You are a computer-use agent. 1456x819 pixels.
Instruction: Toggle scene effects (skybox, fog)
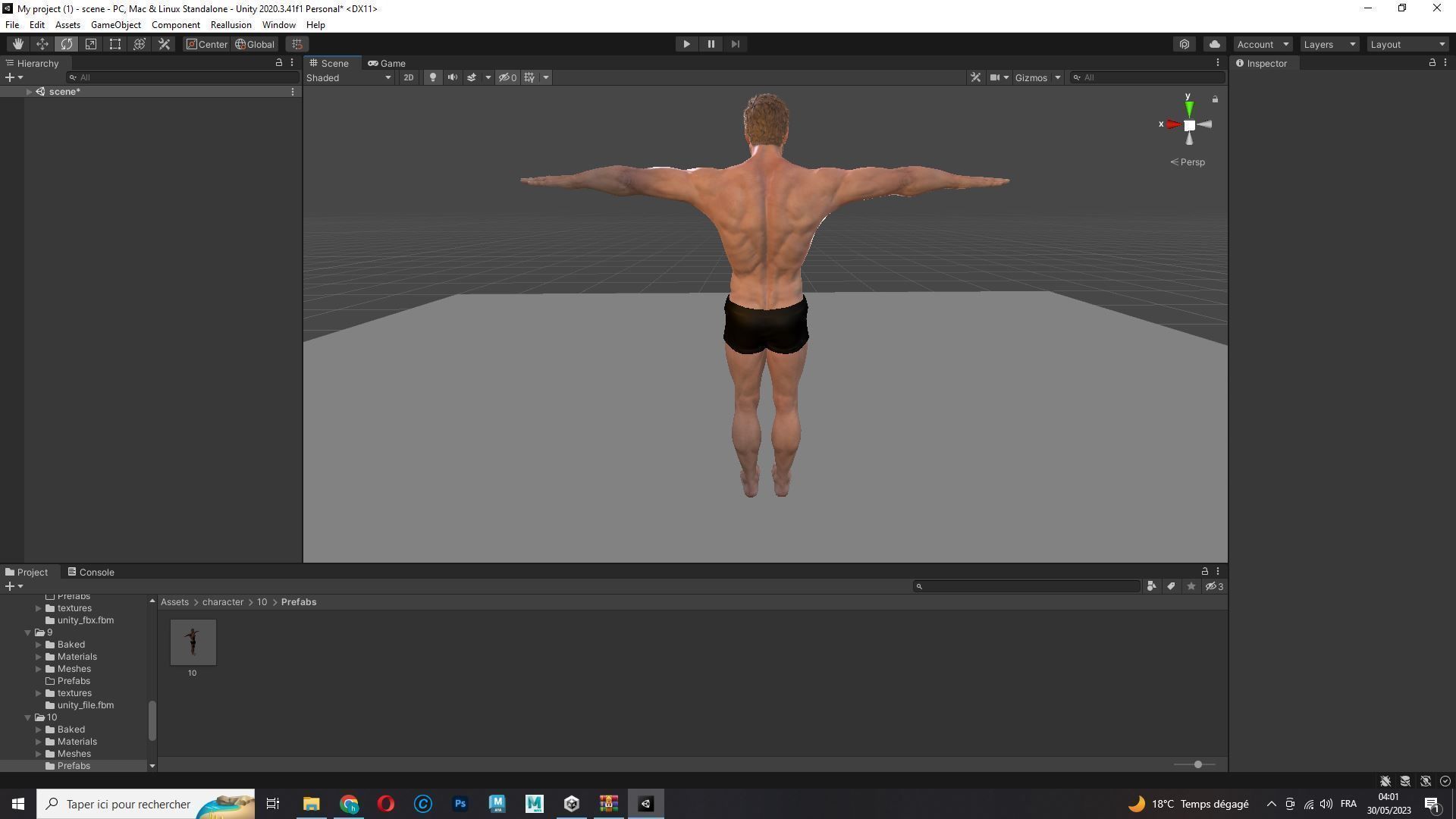(472, 77)
